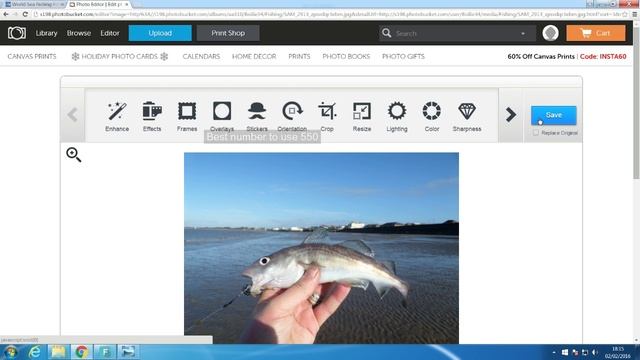This screenshot has width=640, height=360.
Task: Click the blue Save button
Action: click(553, 115)
